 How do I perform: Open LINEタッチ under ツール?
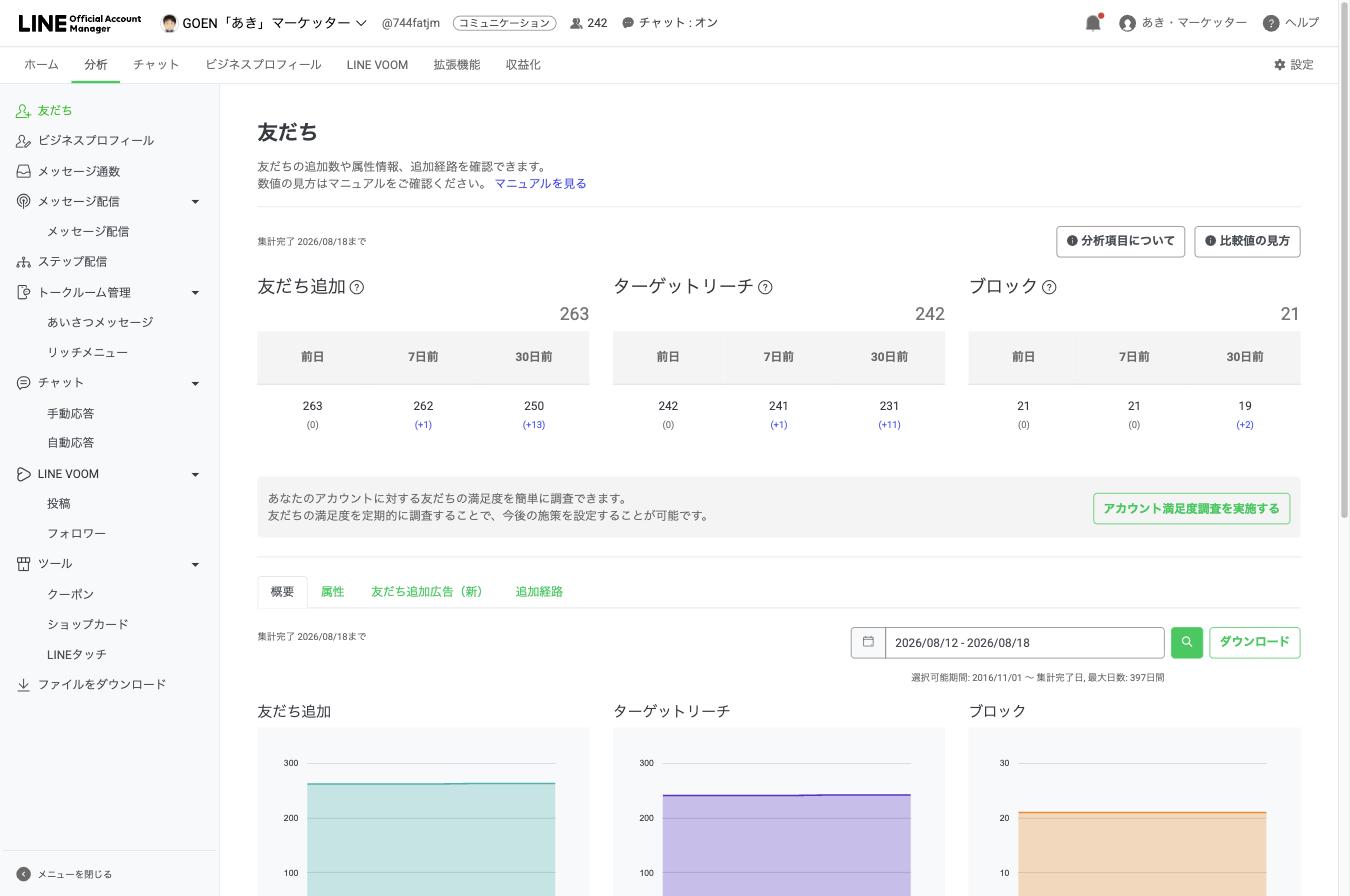[x=77, y=655]
